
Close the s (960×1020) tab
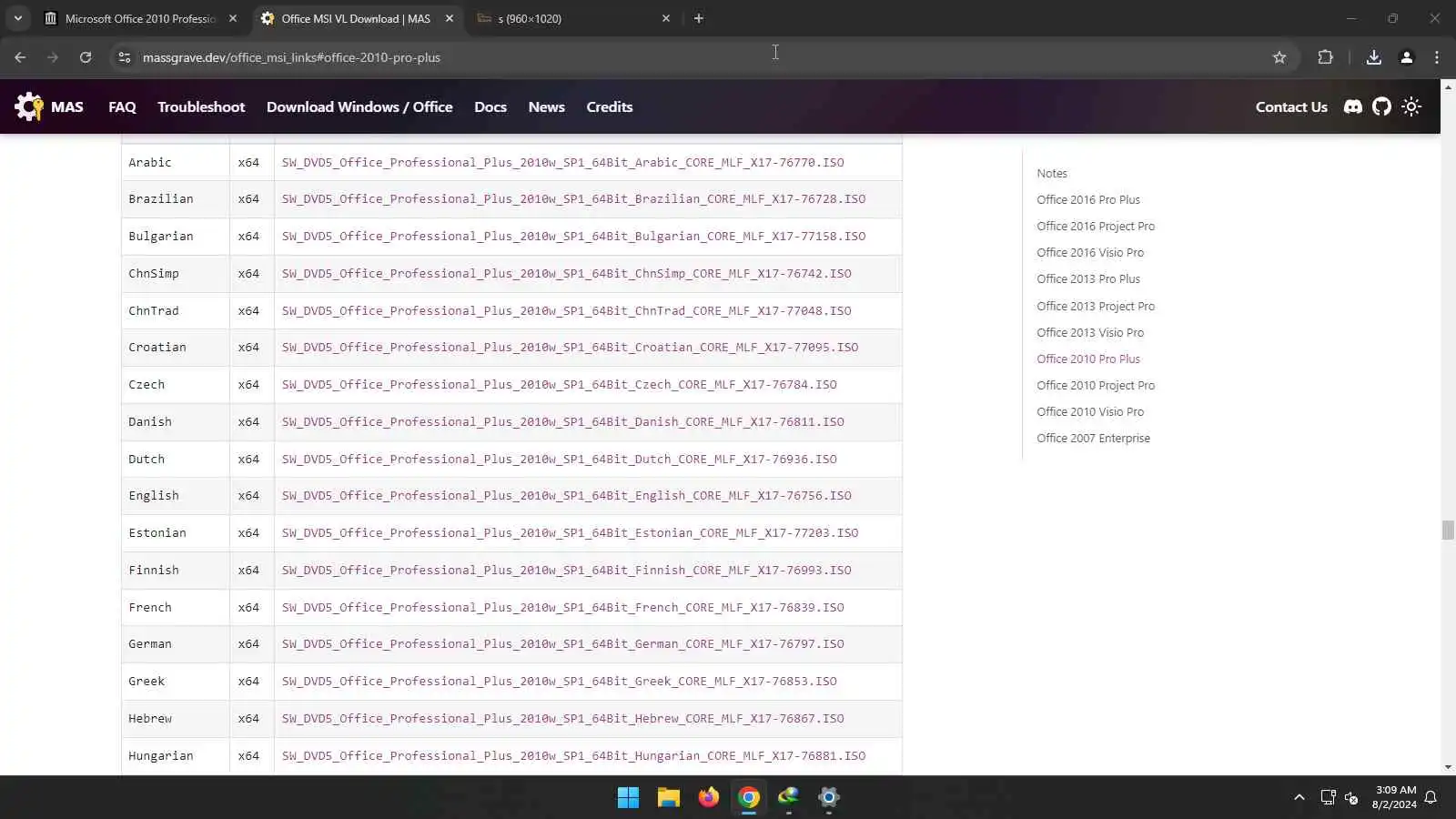tap(666, 18)
